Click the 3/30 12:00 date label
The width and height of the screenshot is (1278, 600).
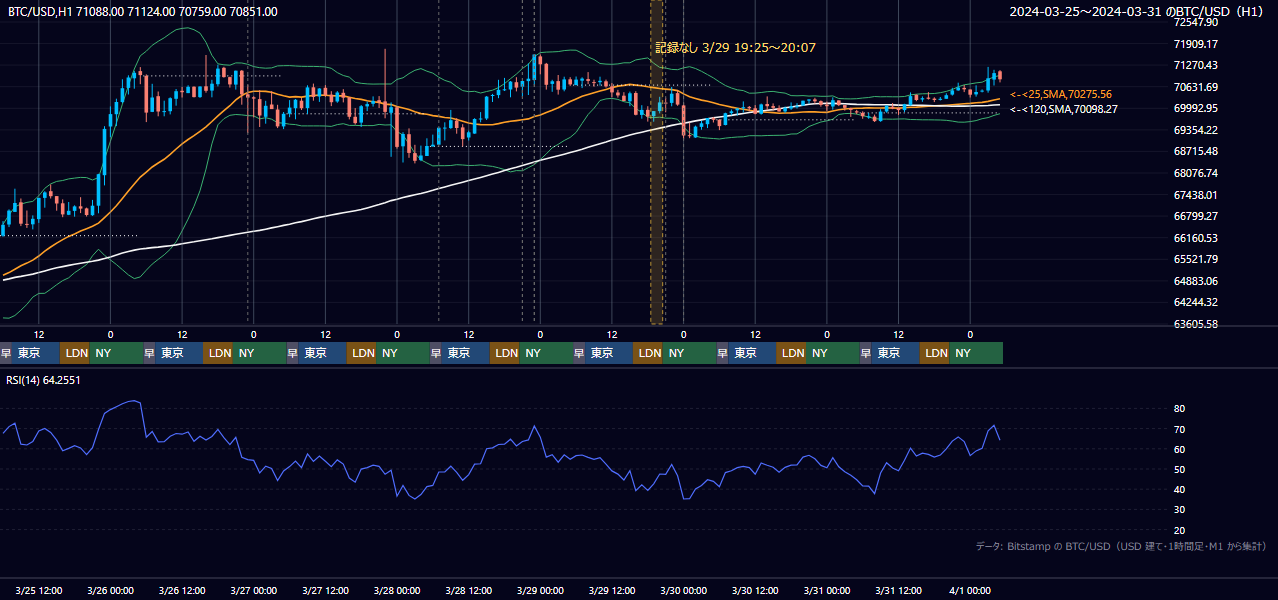coord(755,590)
